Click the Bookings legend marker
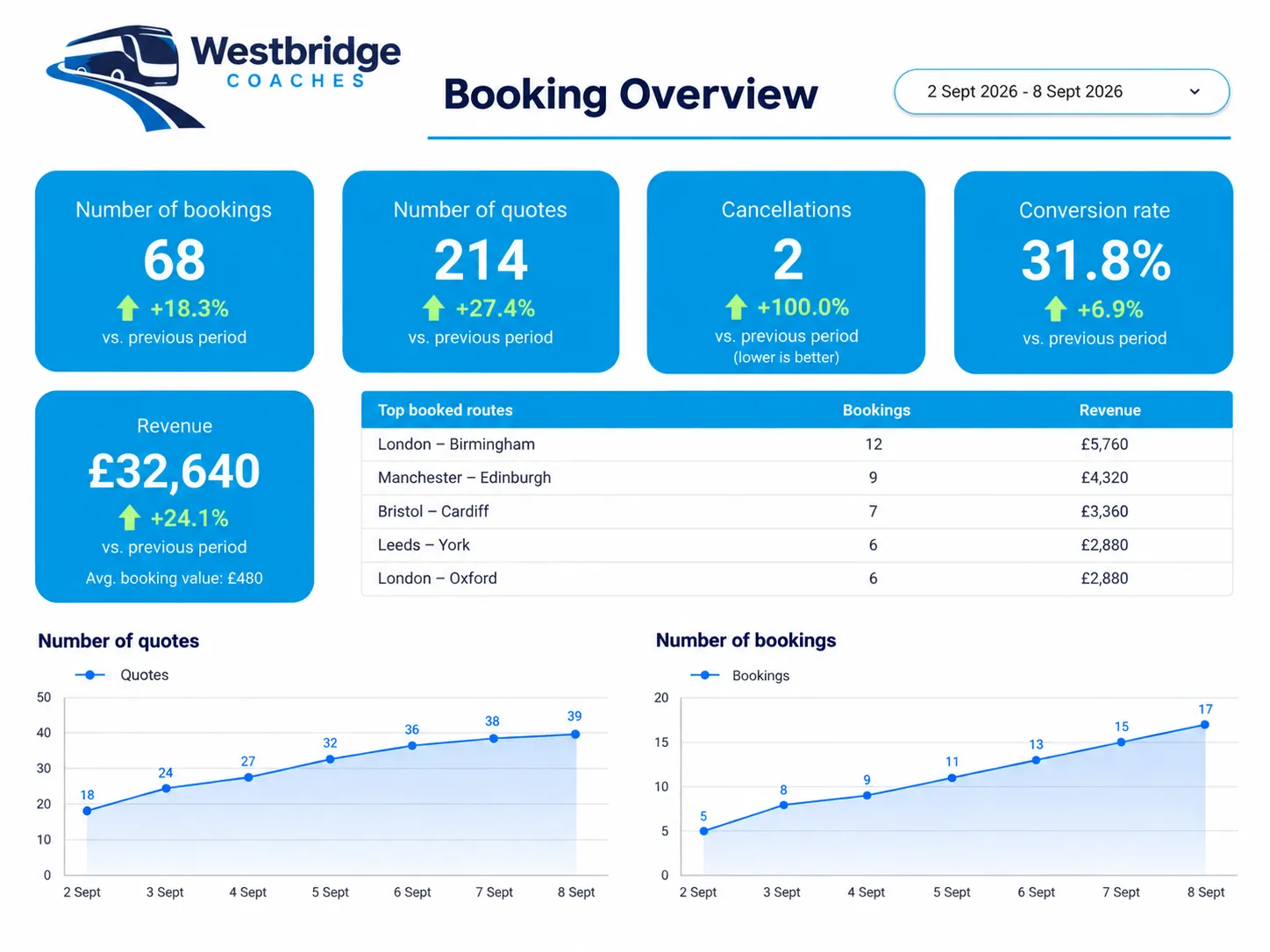 tap(704, 675)
